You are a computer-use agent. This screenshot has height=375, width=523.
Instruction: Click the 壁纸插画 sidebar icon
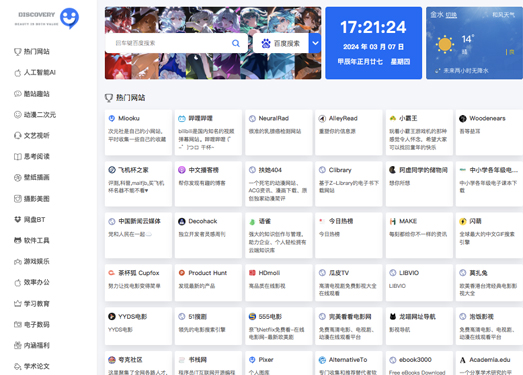[x=18, y=177]
